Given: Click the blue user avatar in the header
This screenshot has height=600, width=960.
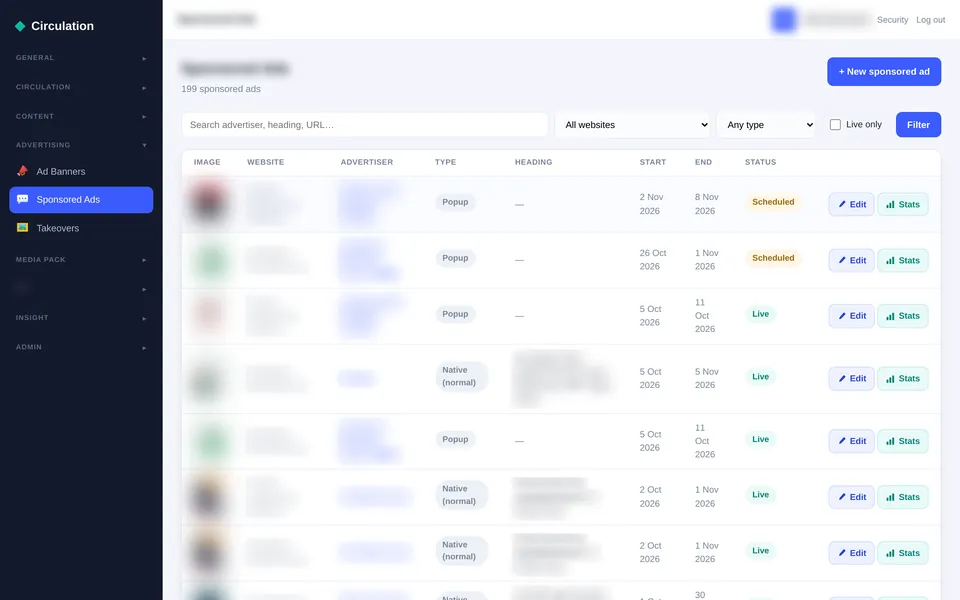Looking at the screenshot, I should [x=783, y=20].
